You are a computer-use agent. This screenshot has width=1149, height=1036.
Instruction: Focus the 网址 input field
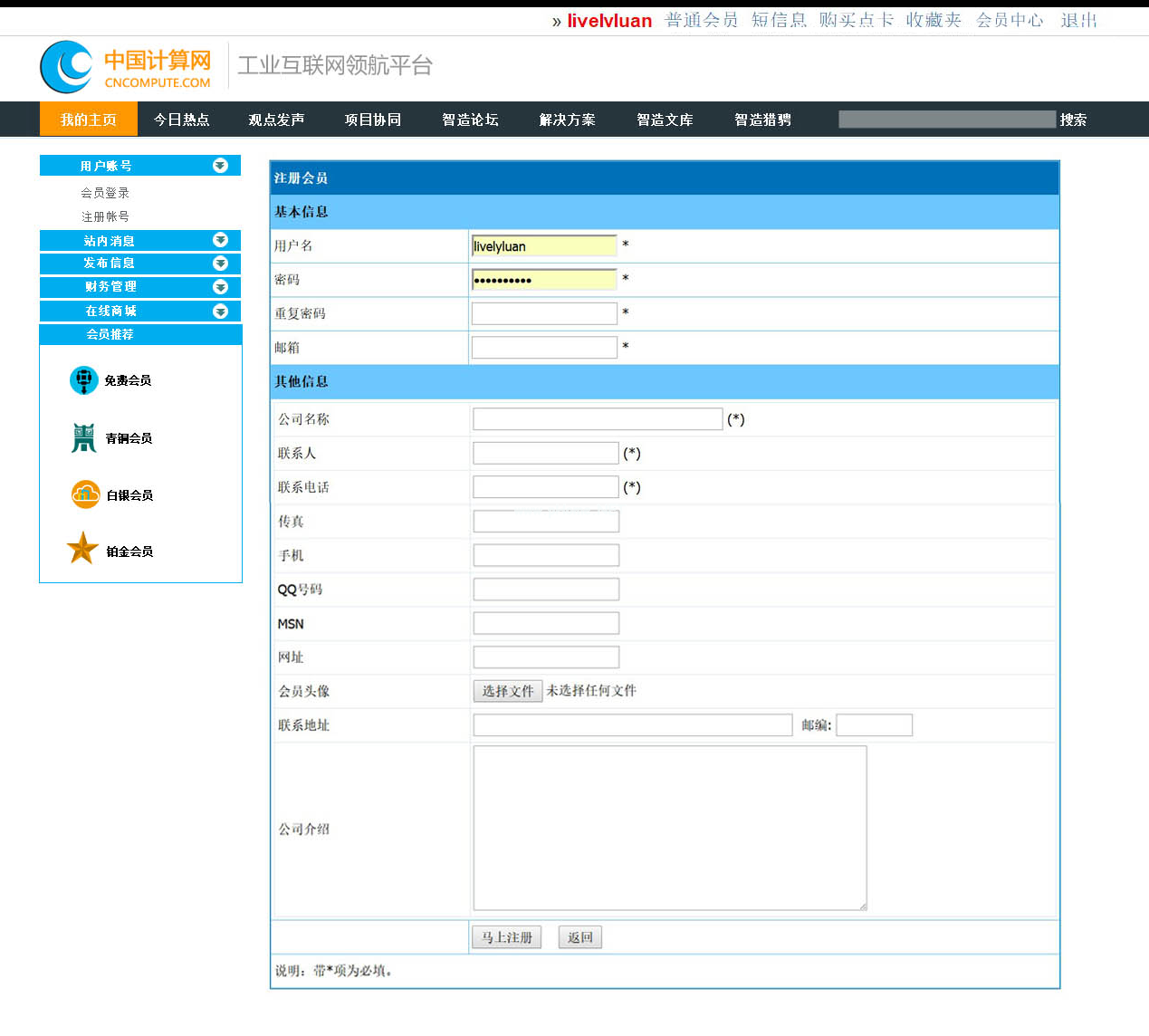546,657
